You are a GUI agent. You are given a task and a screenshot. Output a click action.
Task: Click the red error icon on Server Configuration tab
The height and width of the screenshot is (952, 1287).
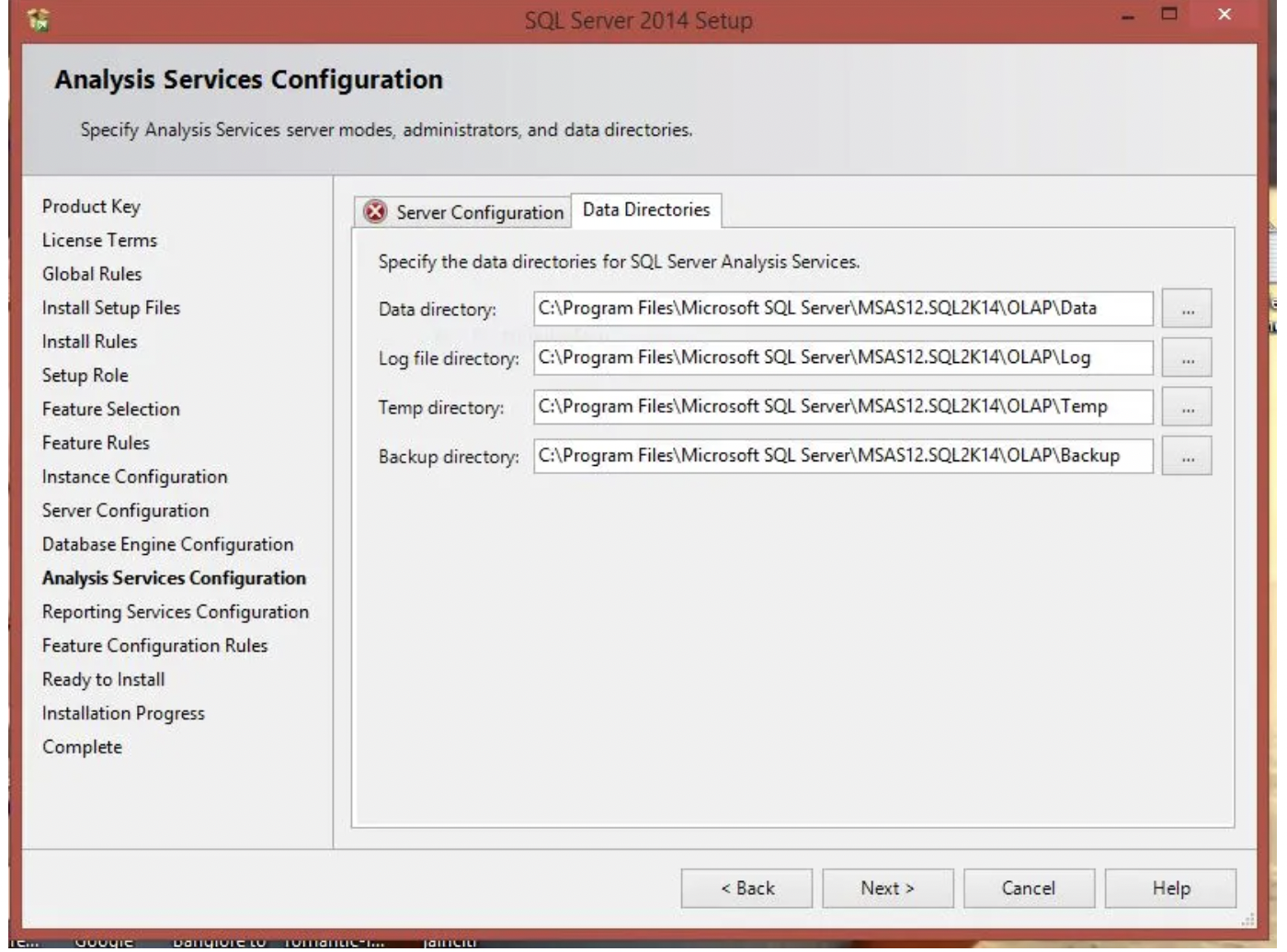pos(375,212)
